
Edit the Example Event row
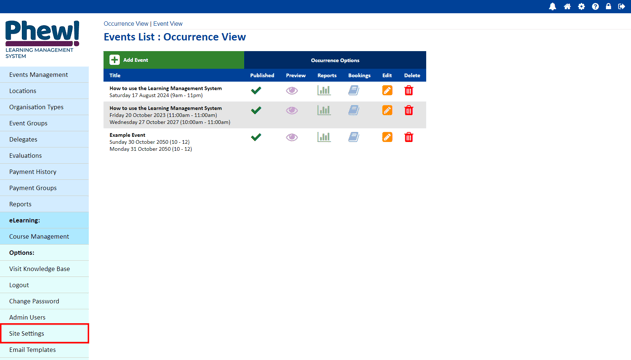387,137
